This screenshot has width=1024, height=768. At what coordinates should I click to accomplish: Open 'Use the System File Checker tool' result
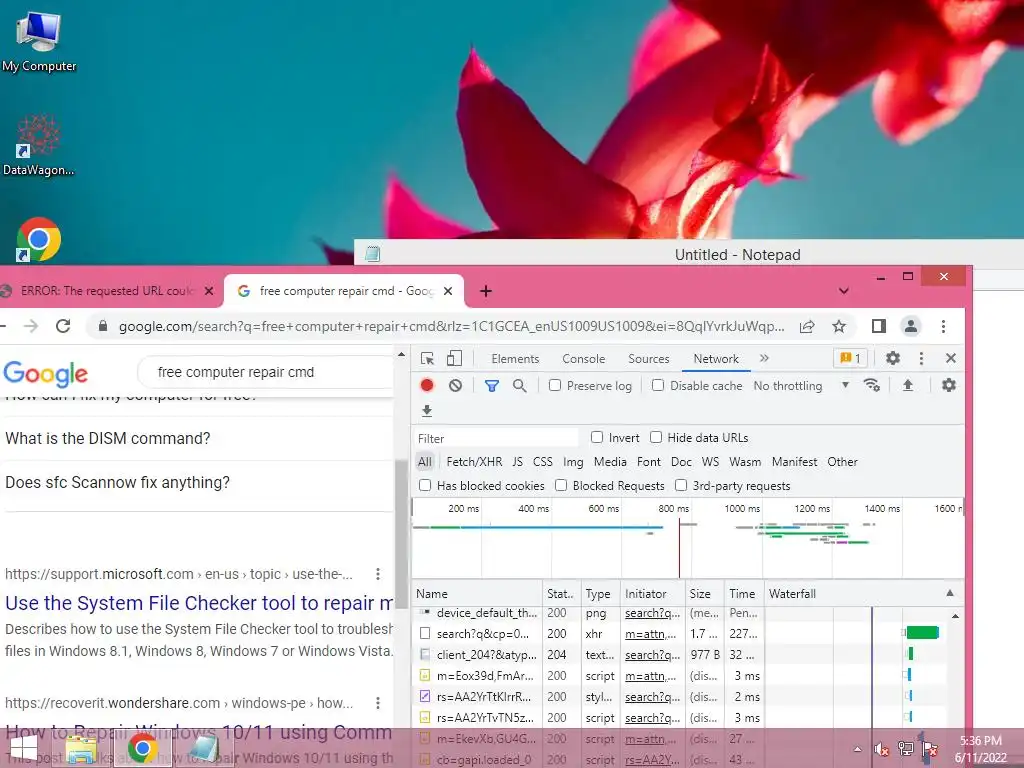pos(199,603)
